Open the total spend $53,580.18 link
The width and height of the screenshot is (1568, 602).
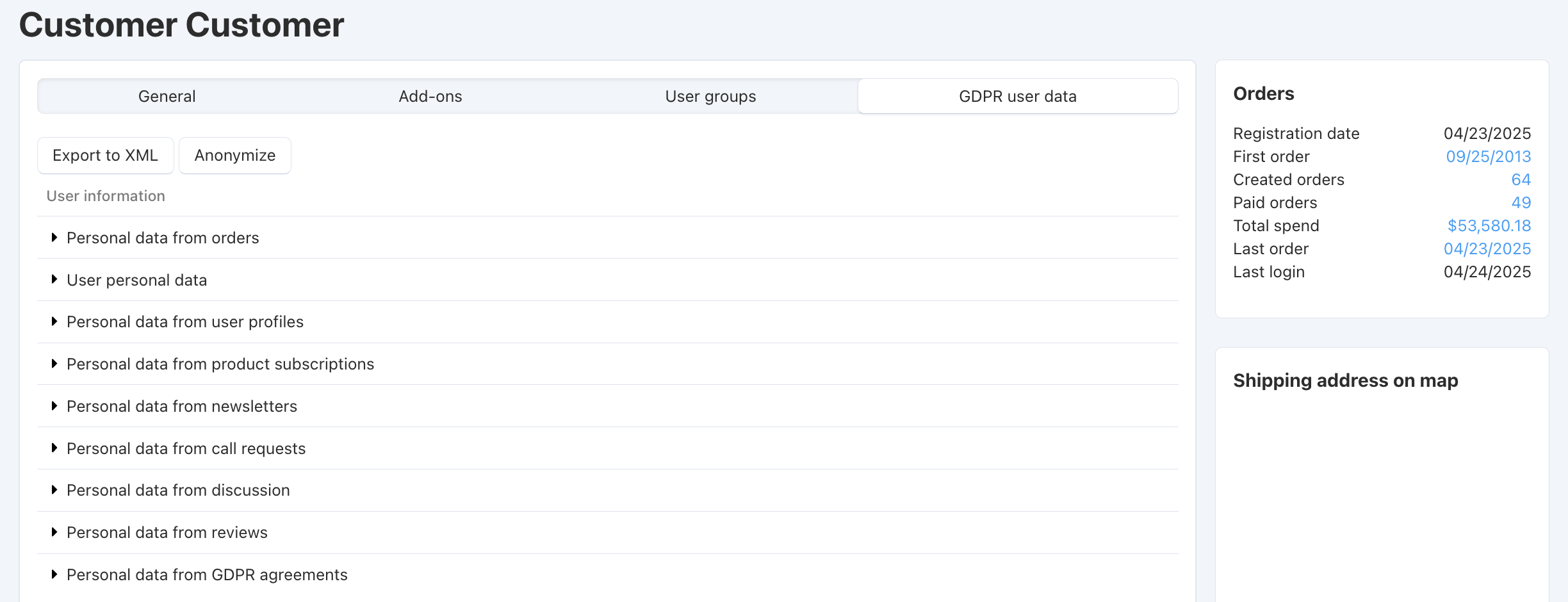point(1489,225)
